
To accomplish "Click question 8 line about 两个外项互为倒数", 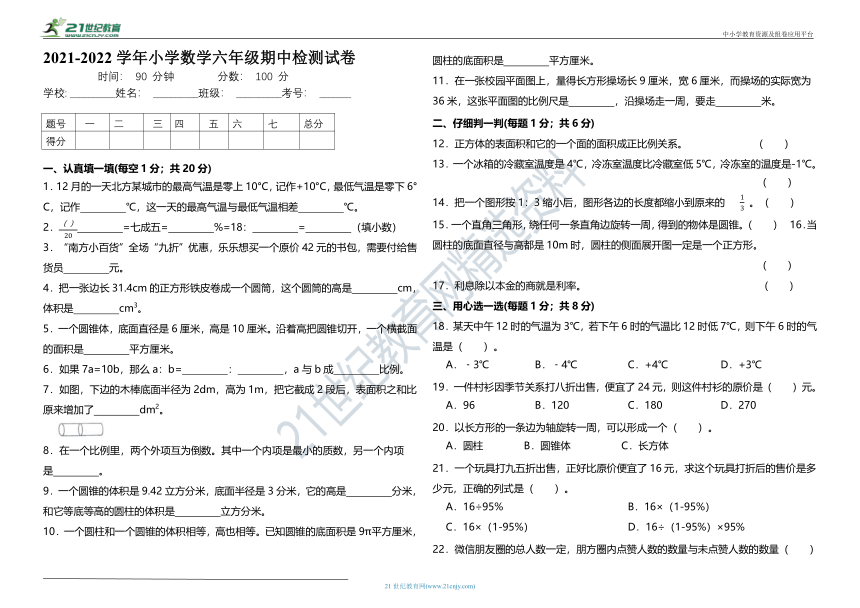I will coord(223,451).
